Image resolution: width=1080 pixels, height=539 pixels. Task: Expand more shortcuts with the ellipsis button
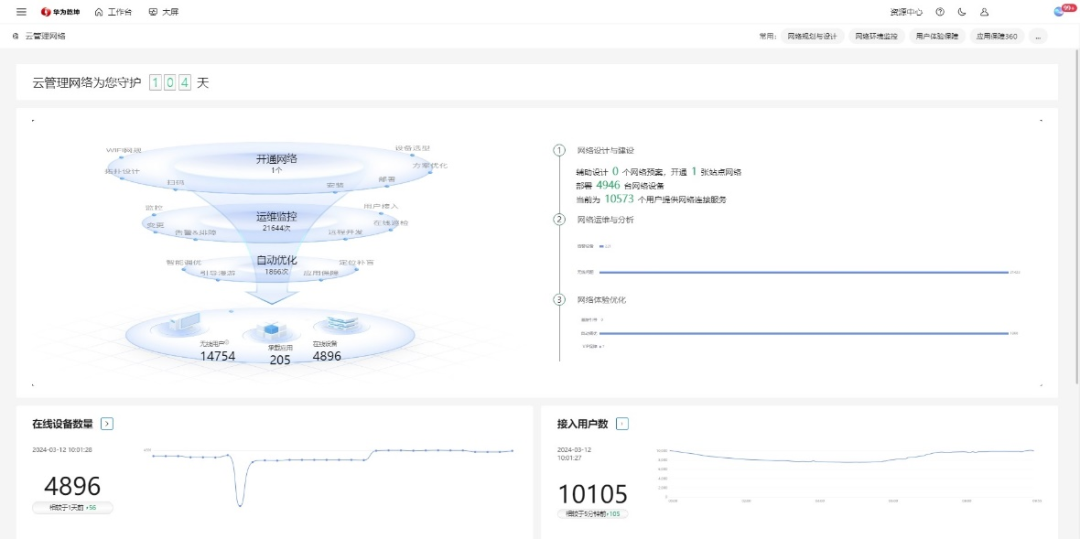click(1038, 36)
